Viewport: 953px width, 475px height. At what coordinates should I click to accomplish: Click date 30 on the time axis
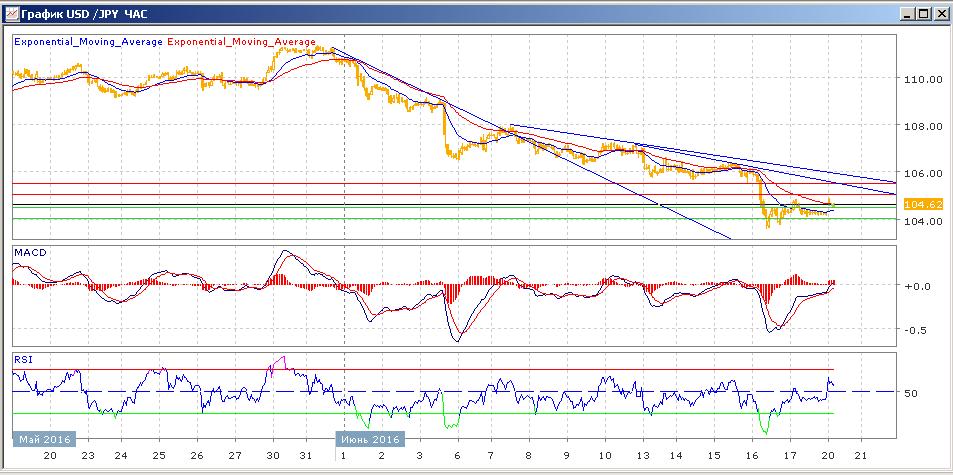pos(271,455)
